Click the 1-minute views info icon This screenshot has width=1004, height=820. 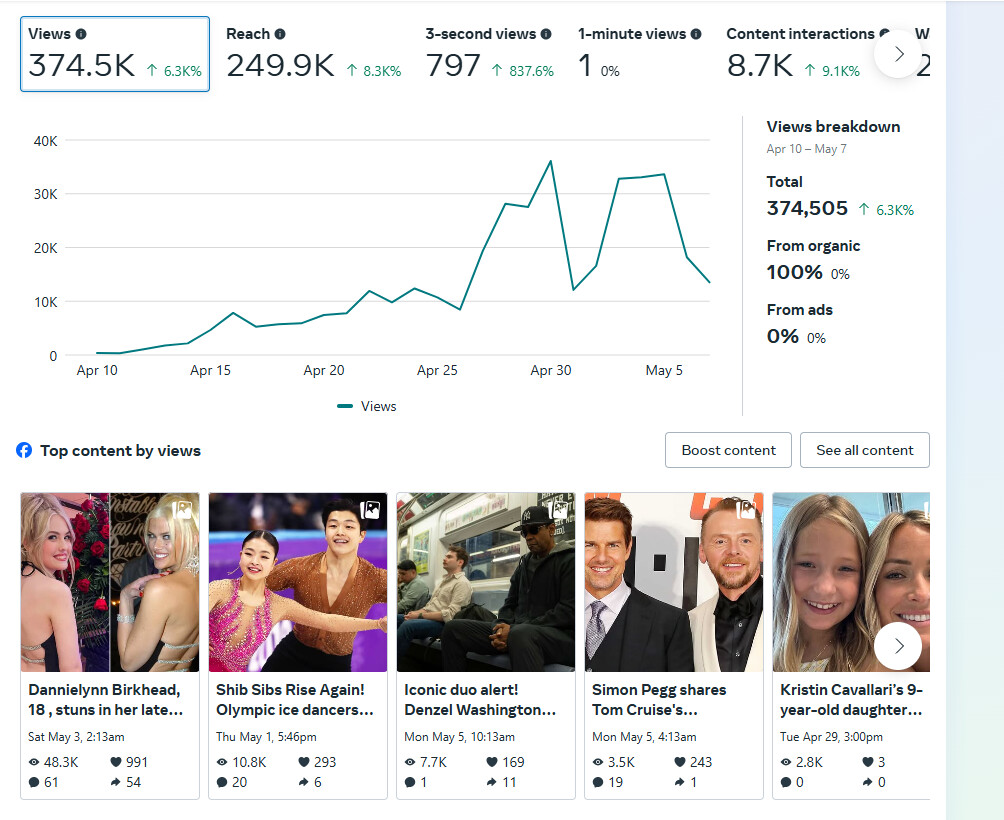pos(695,34)
